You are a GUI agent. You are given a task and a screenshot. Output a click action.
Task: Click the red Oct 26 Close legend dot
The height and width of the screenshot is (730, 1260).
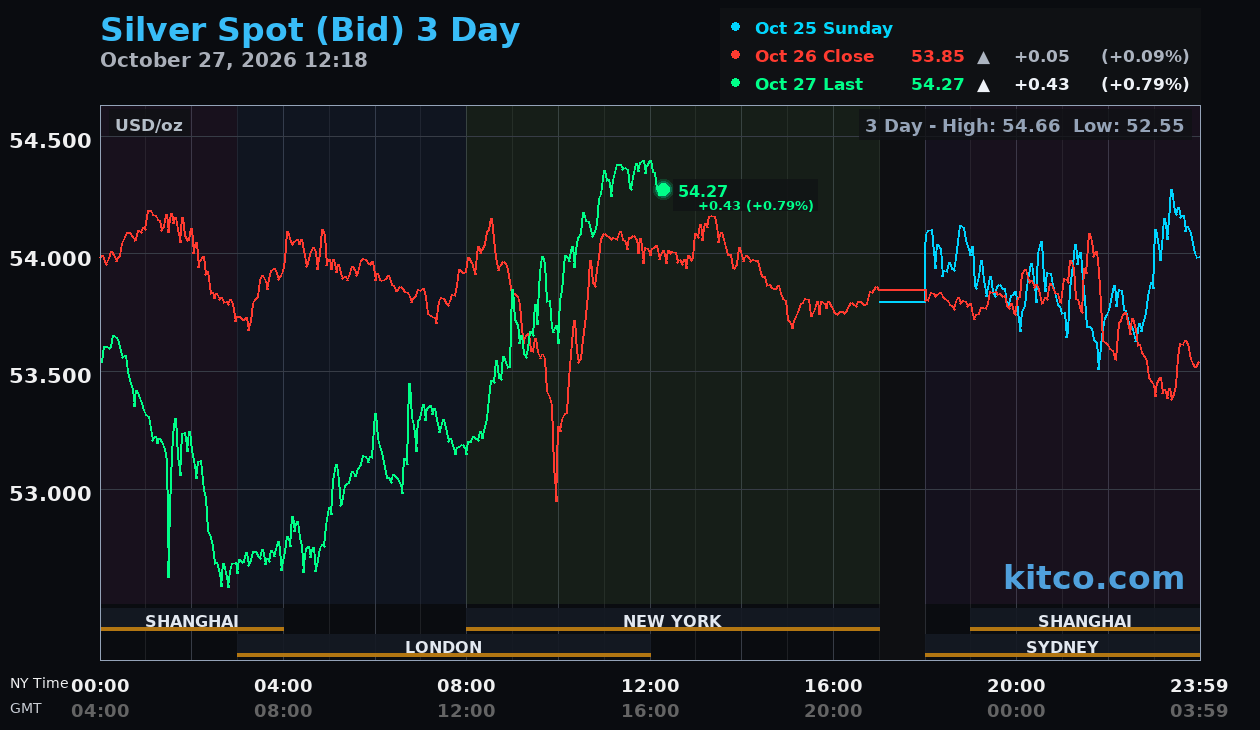tap(736, 55)
